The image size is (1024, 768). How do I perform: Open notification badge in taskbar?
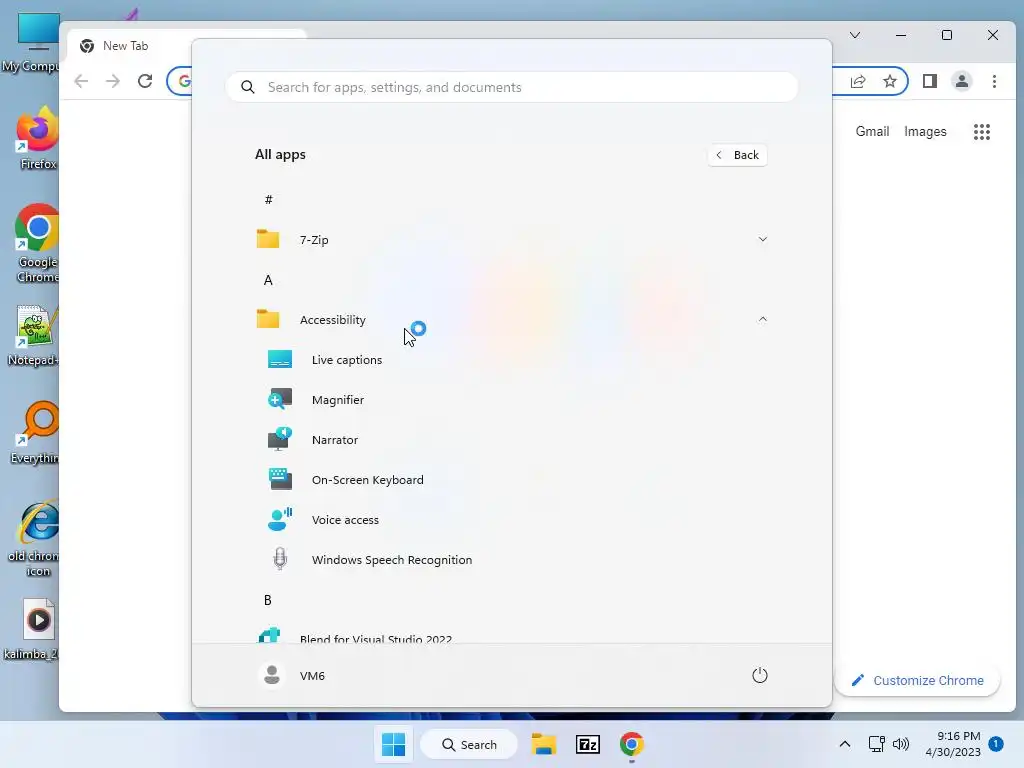(x=996, y=744)
